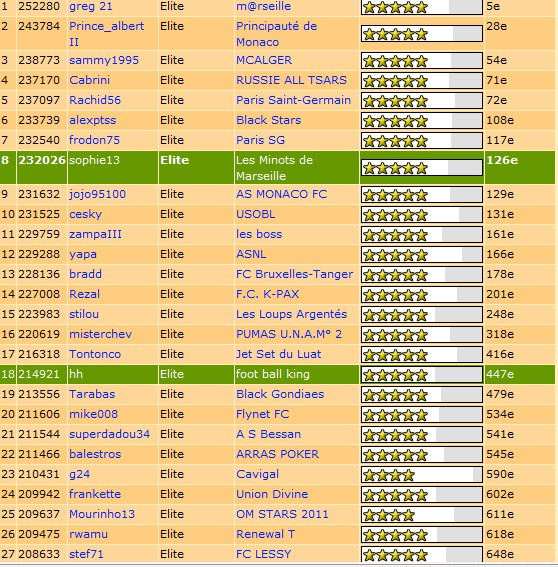
Task: Open RUSSIE ALL TSARS team page
Action: (291, 80)
